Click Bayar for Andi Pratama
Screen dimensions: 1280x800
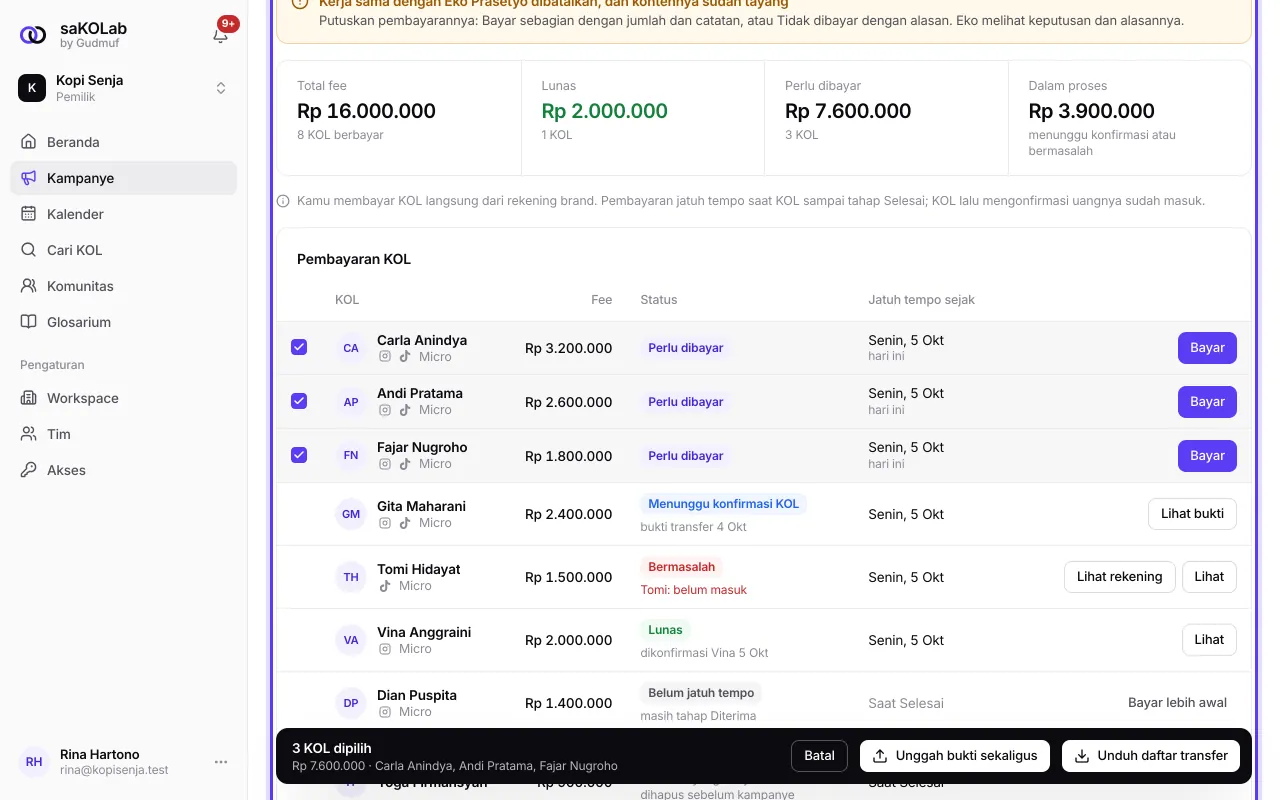pyautogui.click(x=1207, y=401)
